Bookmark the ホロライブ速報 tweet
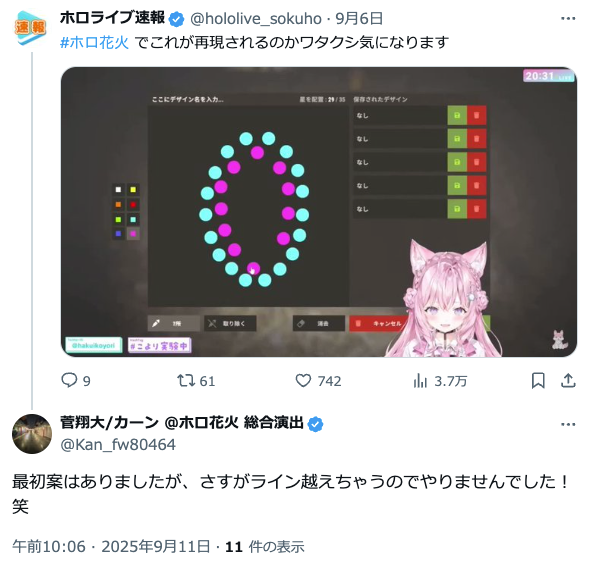 click(538, 380)
